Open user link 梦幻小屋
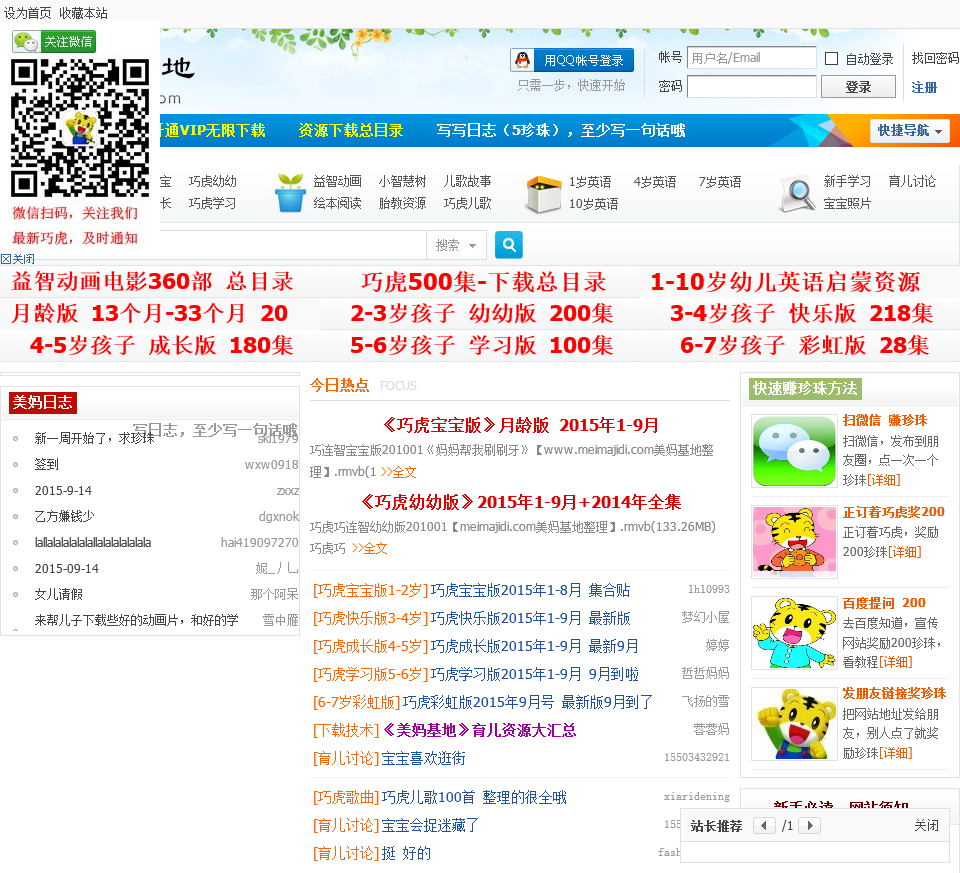 (705, 617)
